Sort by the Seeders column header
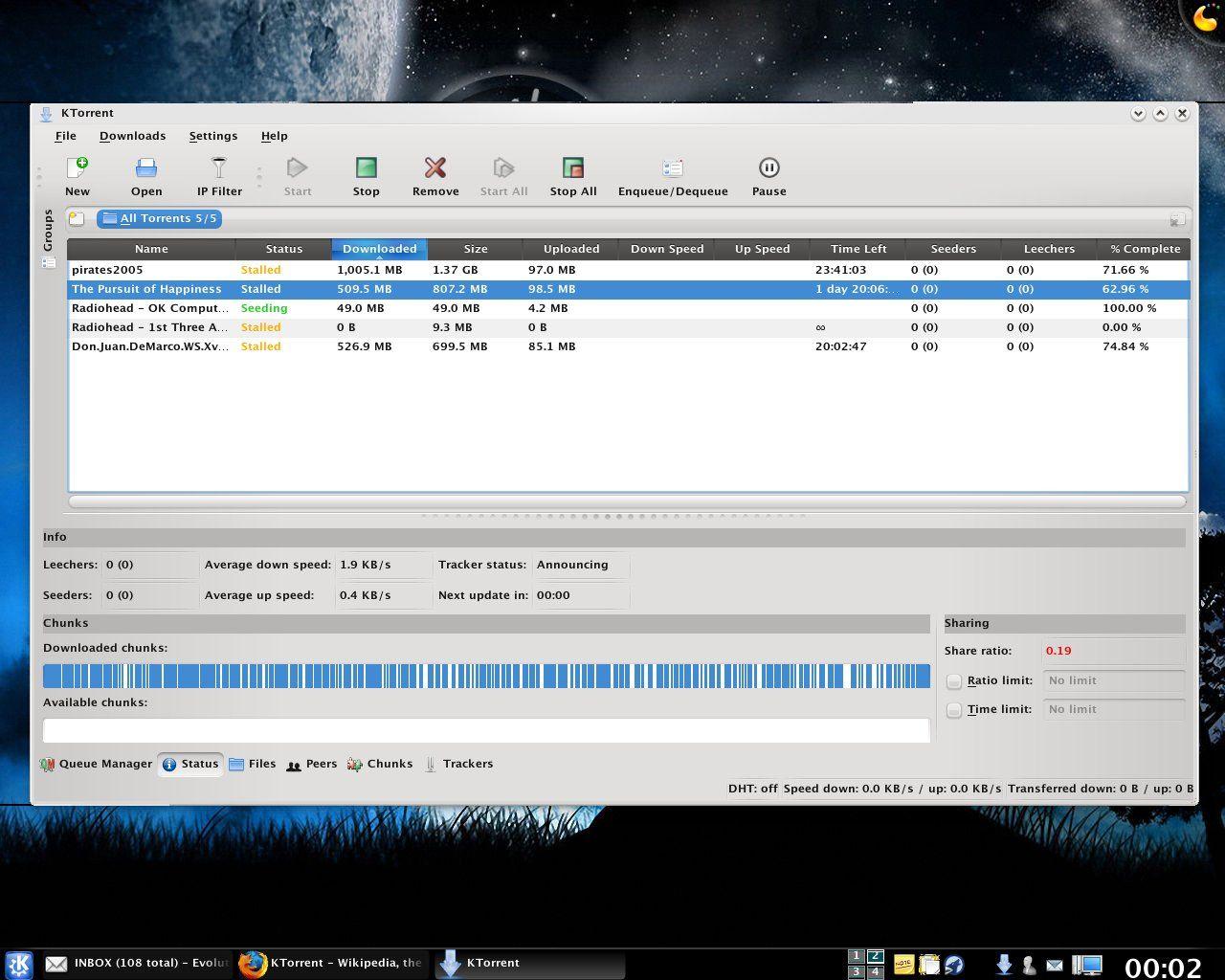This screenshot has height=980, width=1225. point(953,249)
